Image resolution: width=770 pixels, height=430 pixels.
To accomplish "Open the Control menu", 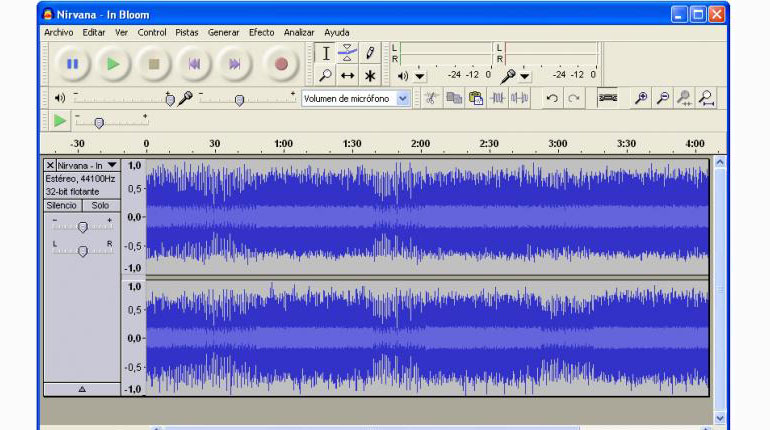I will (x=152, y=32).
